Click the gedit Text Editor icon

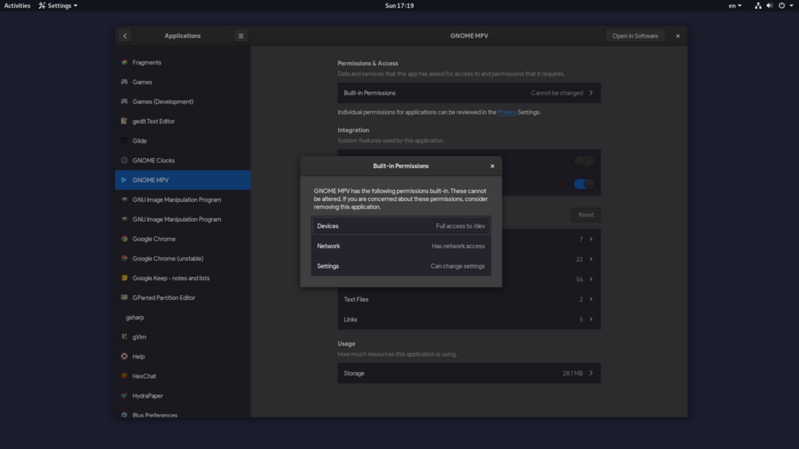click(x=124, y=121)
